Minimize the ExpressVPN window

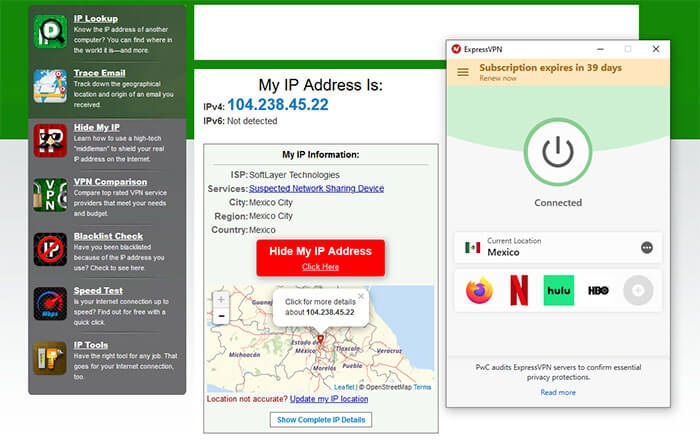(x=600, y=49)
